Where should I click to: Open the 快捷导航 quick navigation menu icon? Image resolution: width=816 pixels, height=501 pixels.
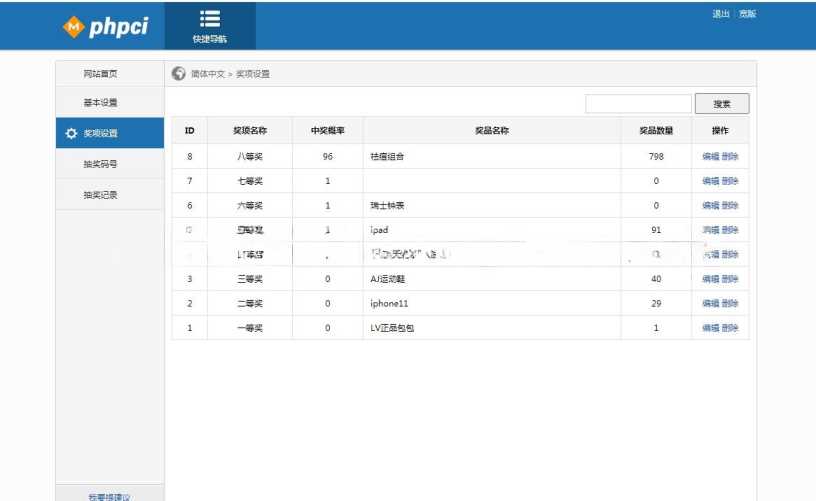pos(209,19)
